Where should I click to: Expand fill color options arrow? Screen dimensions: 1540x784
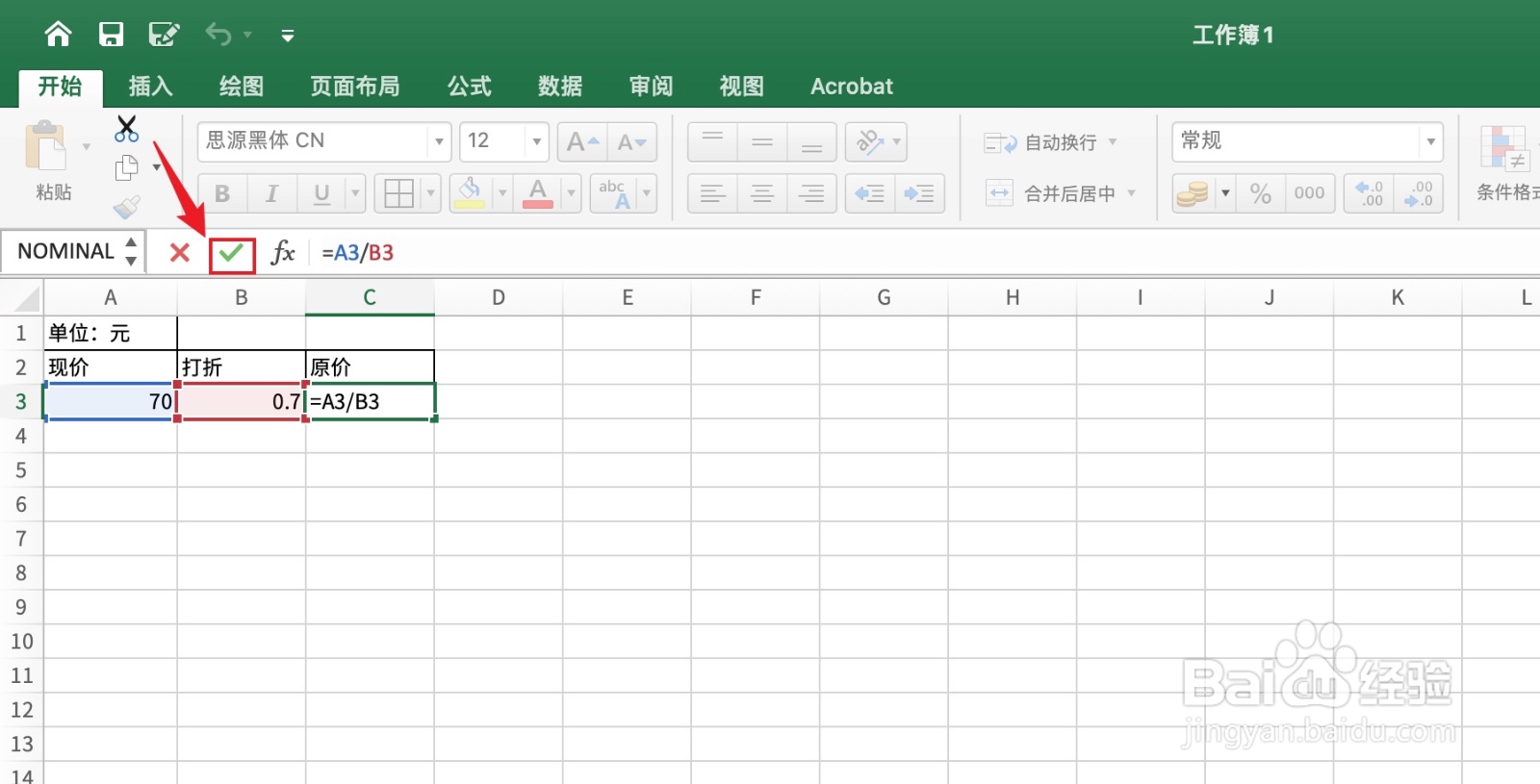501,193
